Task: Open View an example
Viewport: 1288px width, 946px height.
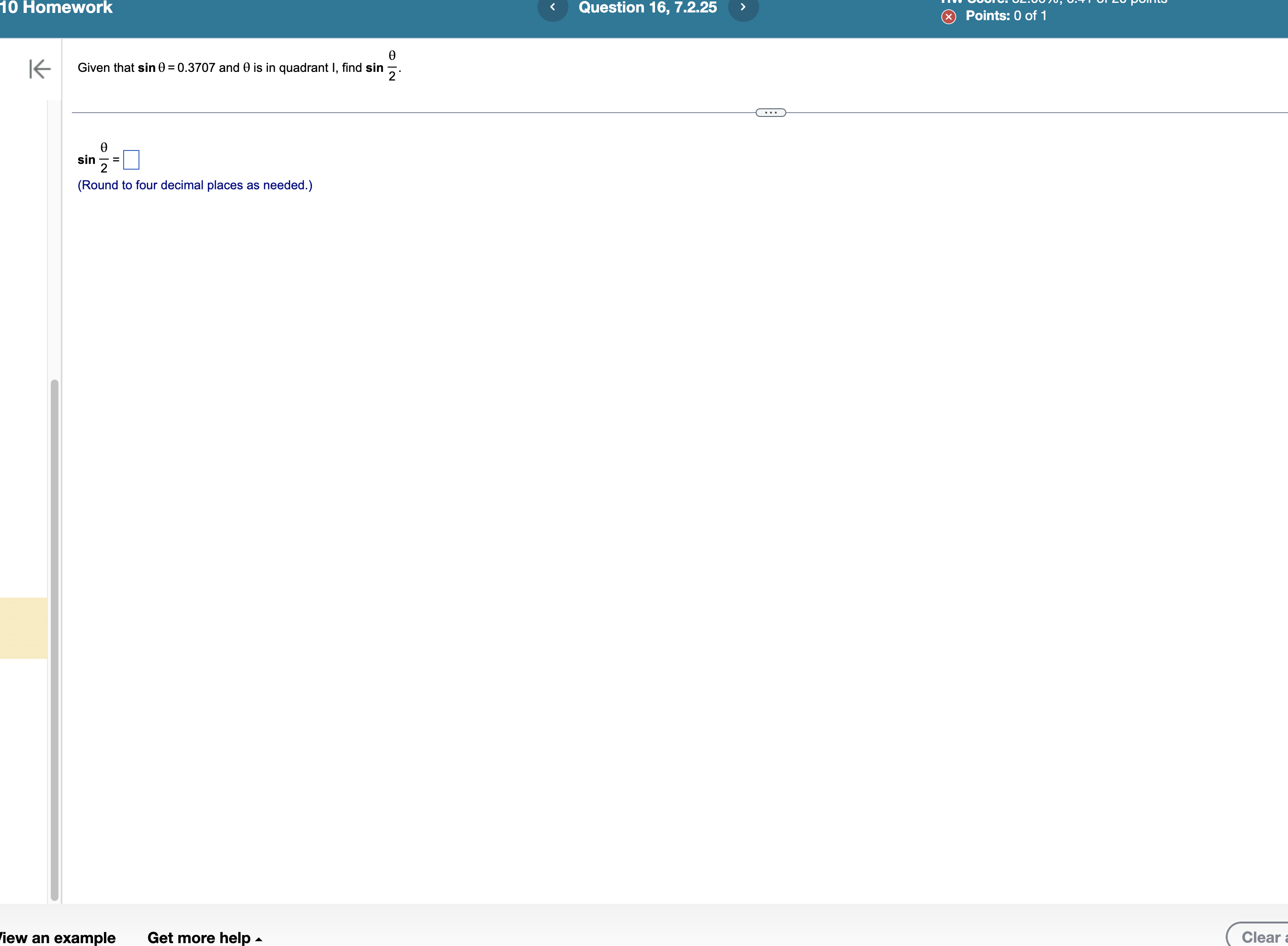Action: pyautogui.click(x=57, y=937)
